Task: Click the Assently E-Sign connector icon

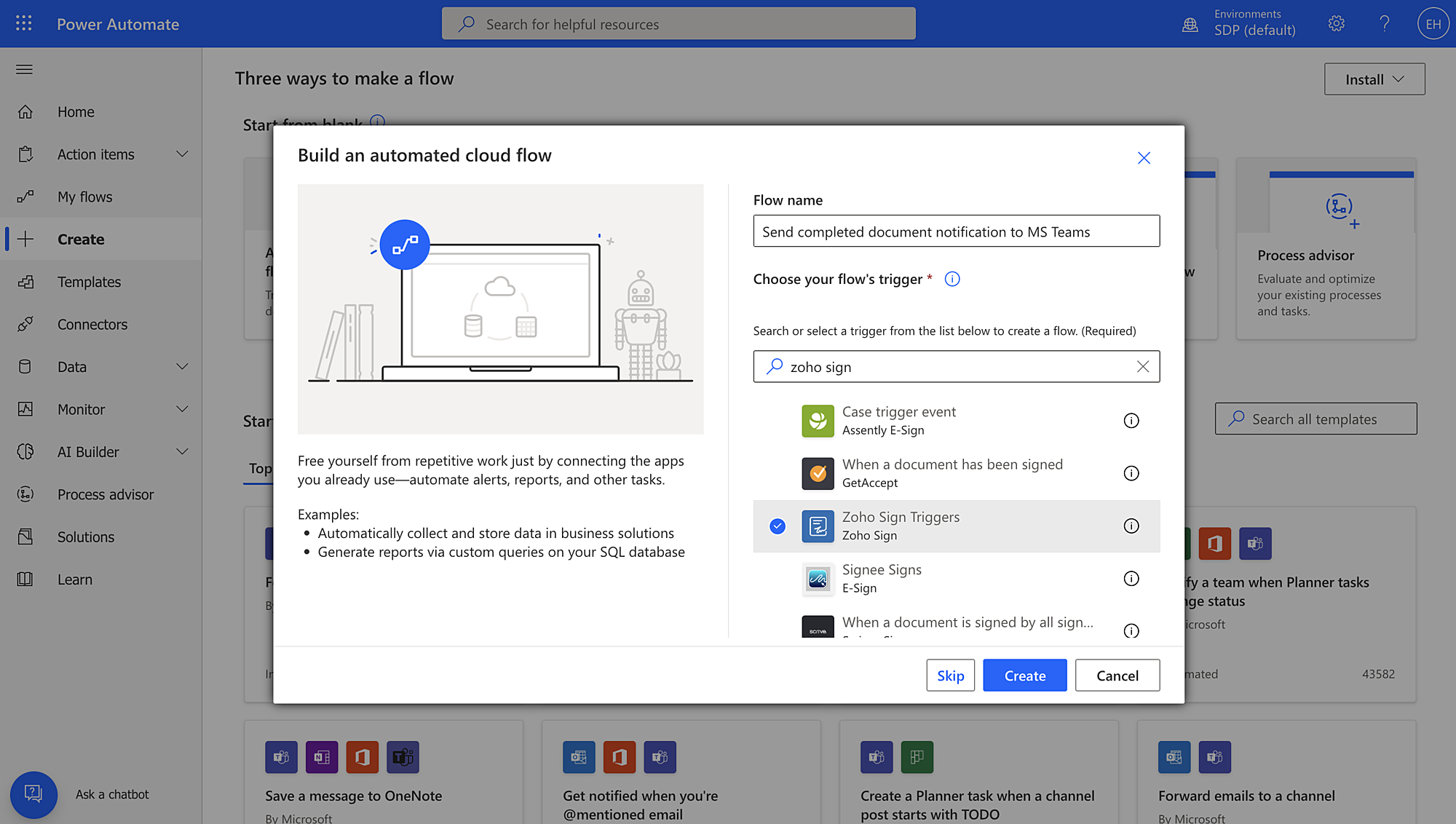Action: tap(818, 421)
